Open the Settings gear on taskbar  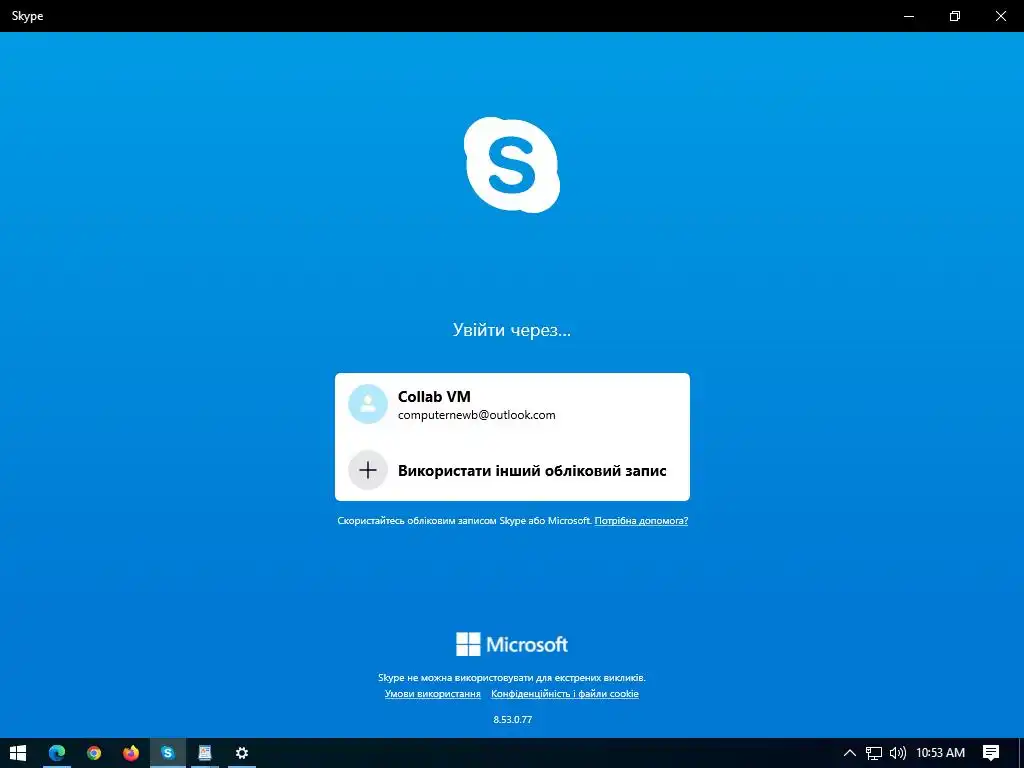coord(242,753)
